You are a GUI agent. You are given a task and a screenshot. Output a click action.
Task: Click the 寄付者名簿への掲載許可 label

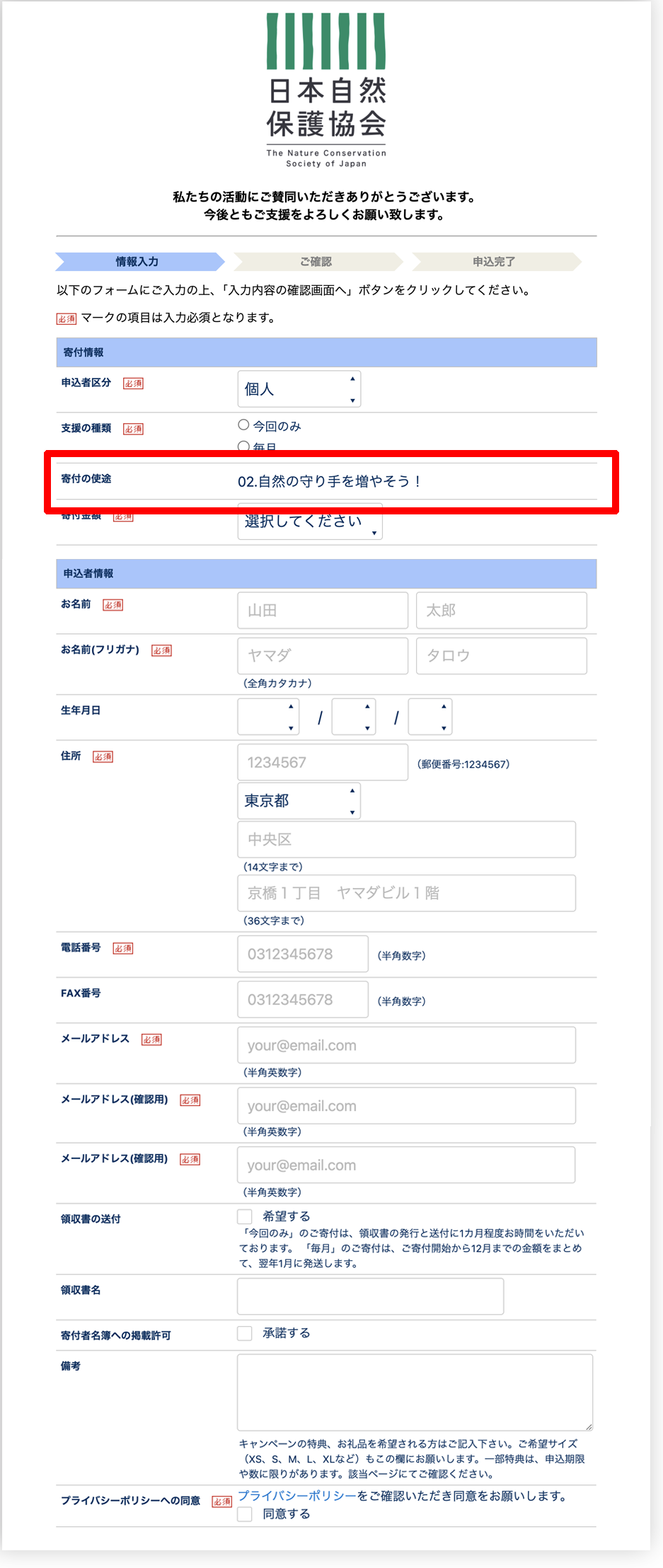click(116, 1336)
